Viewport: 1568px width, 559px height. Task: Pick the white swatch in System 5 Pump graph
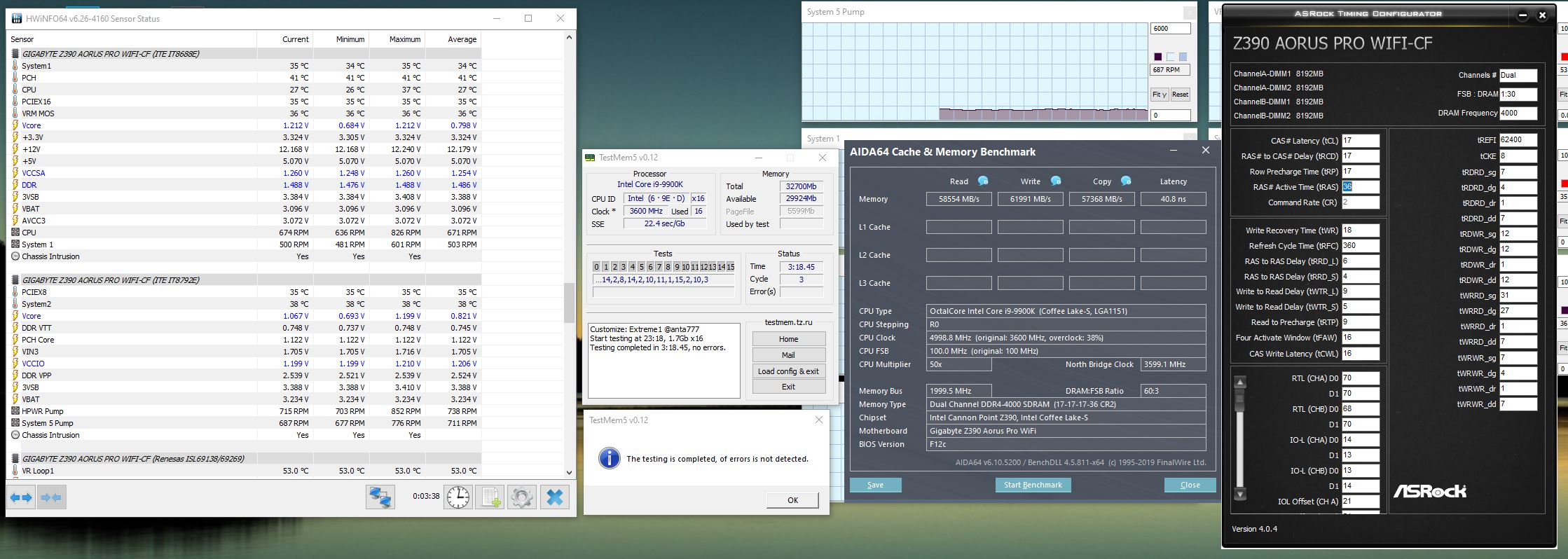point(1170,57)
